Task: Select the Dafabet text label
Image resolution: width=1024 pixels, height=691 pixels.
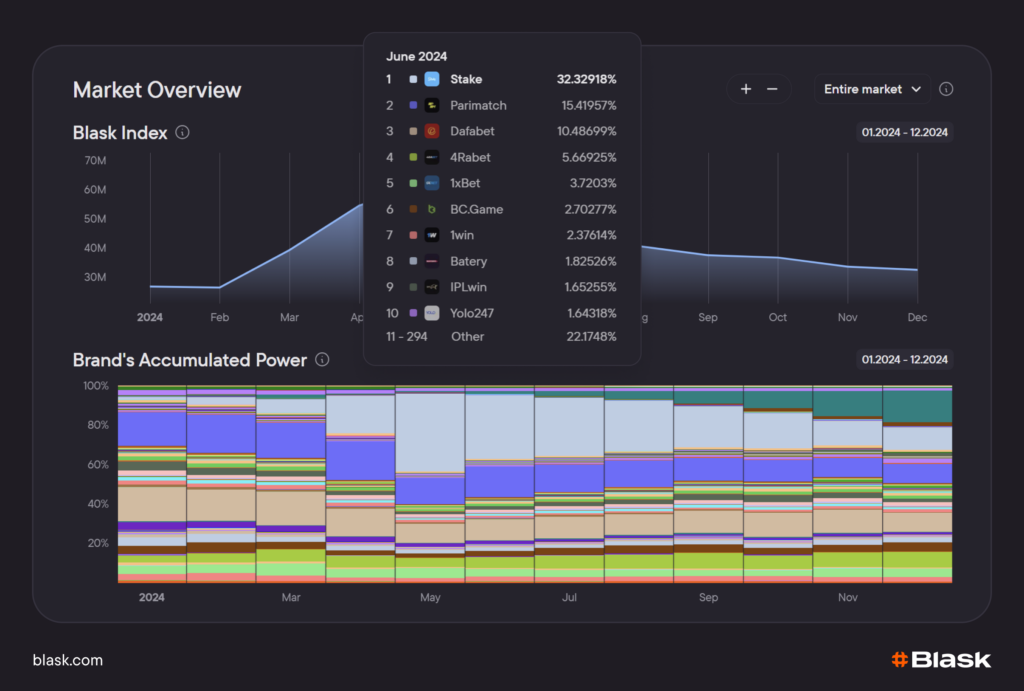Action: (472, 131)
